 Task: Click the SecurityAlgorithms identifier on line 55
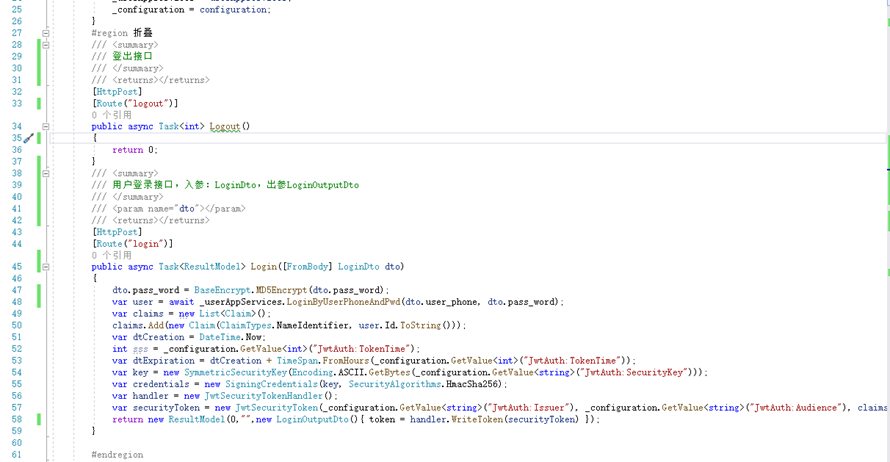(x=395, y=384)
